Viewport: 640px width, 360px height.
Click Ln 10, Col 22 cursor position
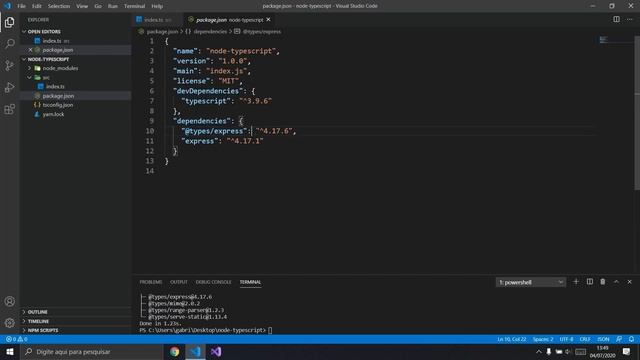(x=511, y=339)
